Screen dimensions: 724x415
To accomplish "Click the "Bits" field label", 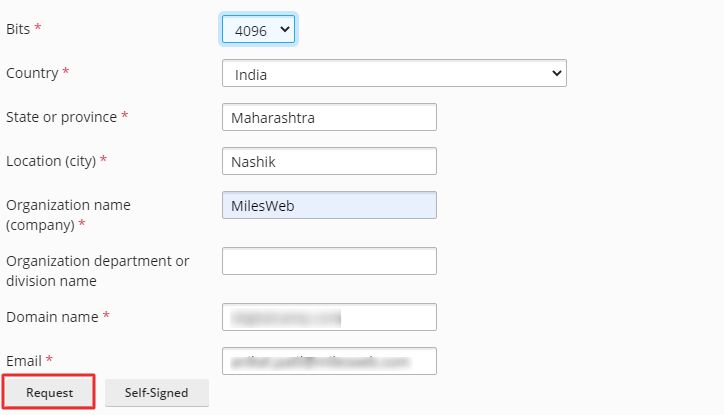I will (18, 29).
